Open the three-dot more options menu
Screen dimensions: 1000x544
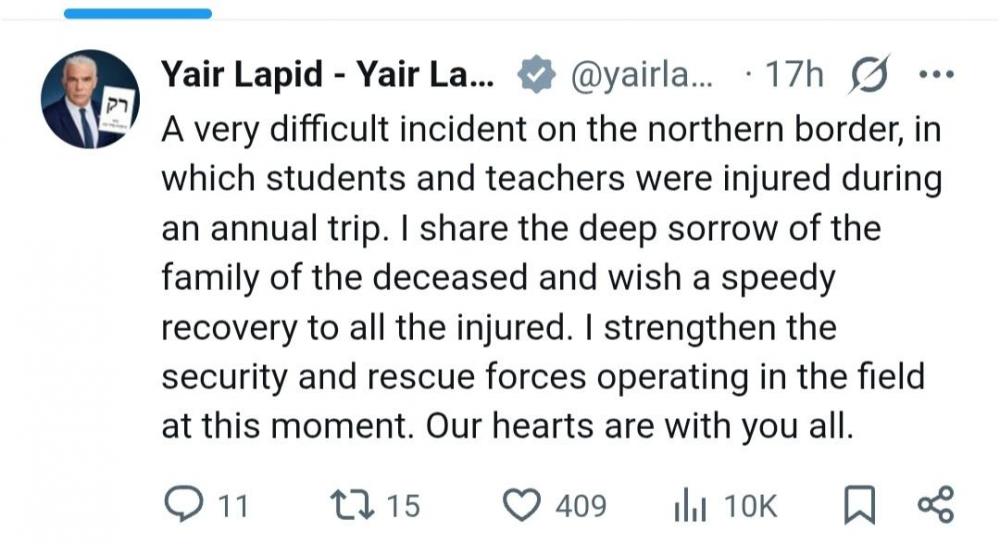click(937, 75)
